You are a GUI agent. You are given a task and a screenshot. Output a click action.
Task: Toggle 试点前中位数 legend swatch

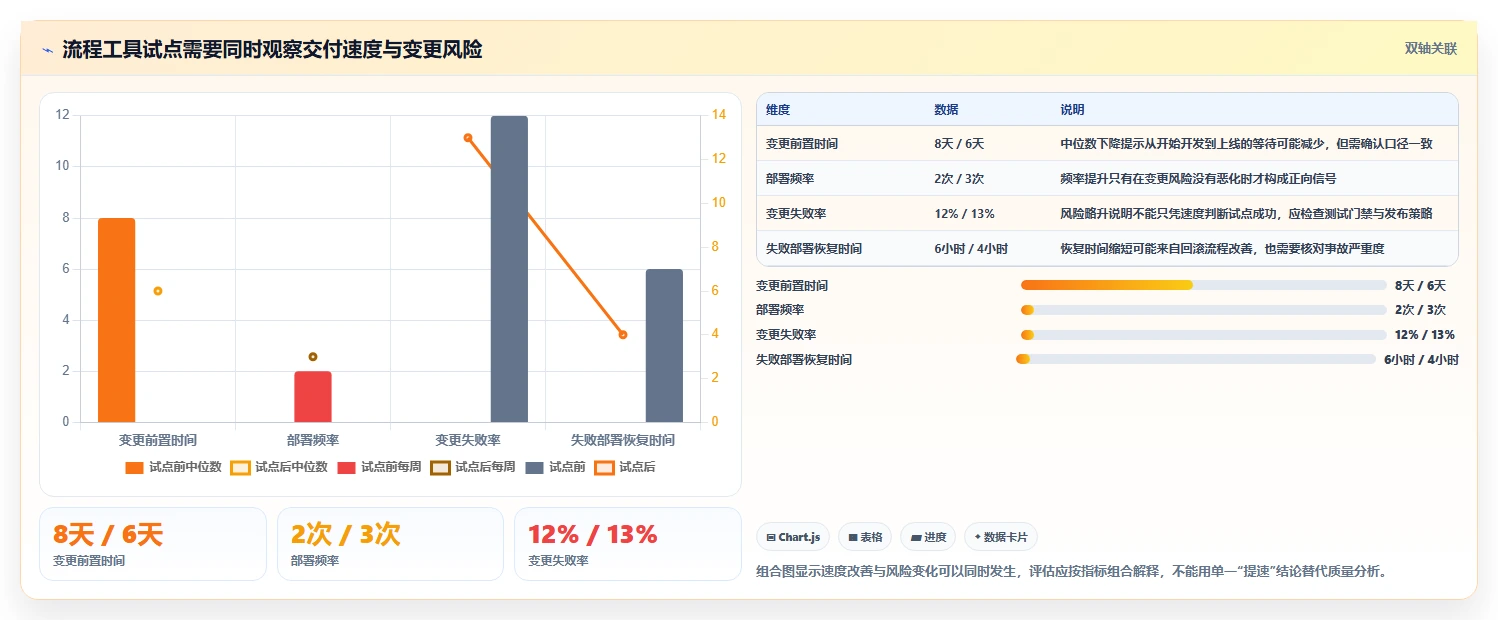(135, 467)
